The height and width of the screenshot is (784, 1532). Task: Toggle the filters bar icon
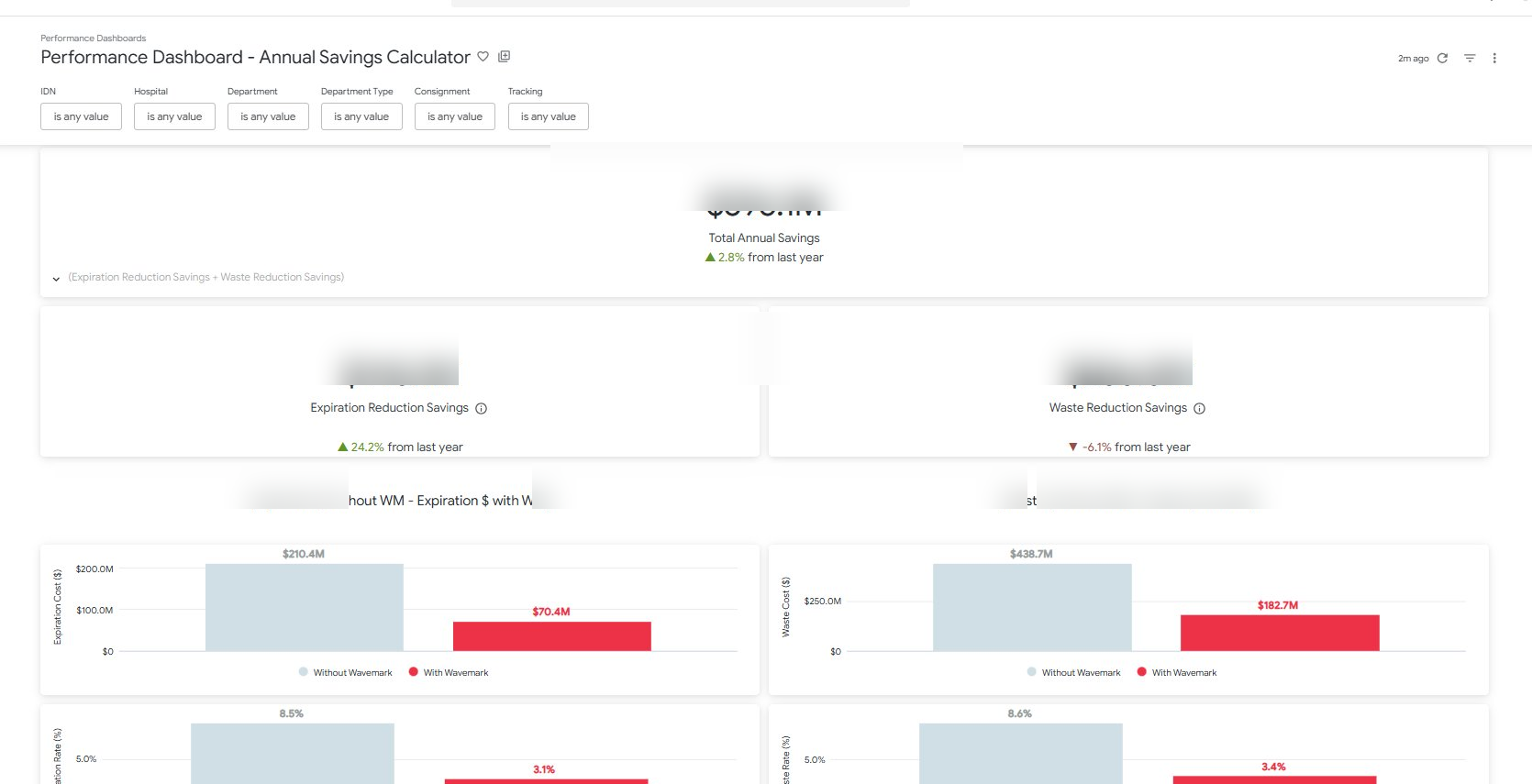pyautogui.click(x=1470, y=58)
